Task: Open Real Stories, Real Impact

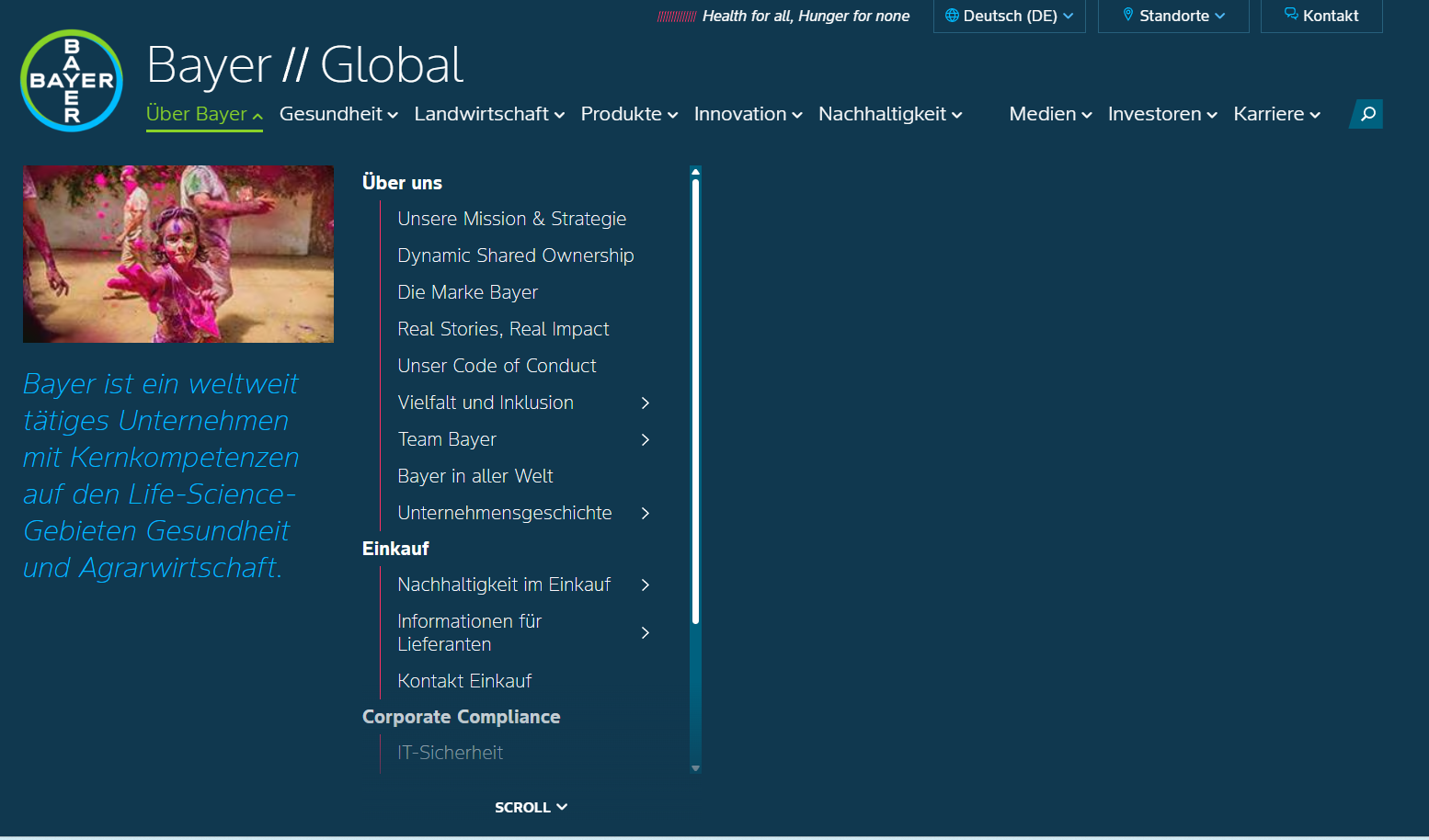Action: [504, 329]
